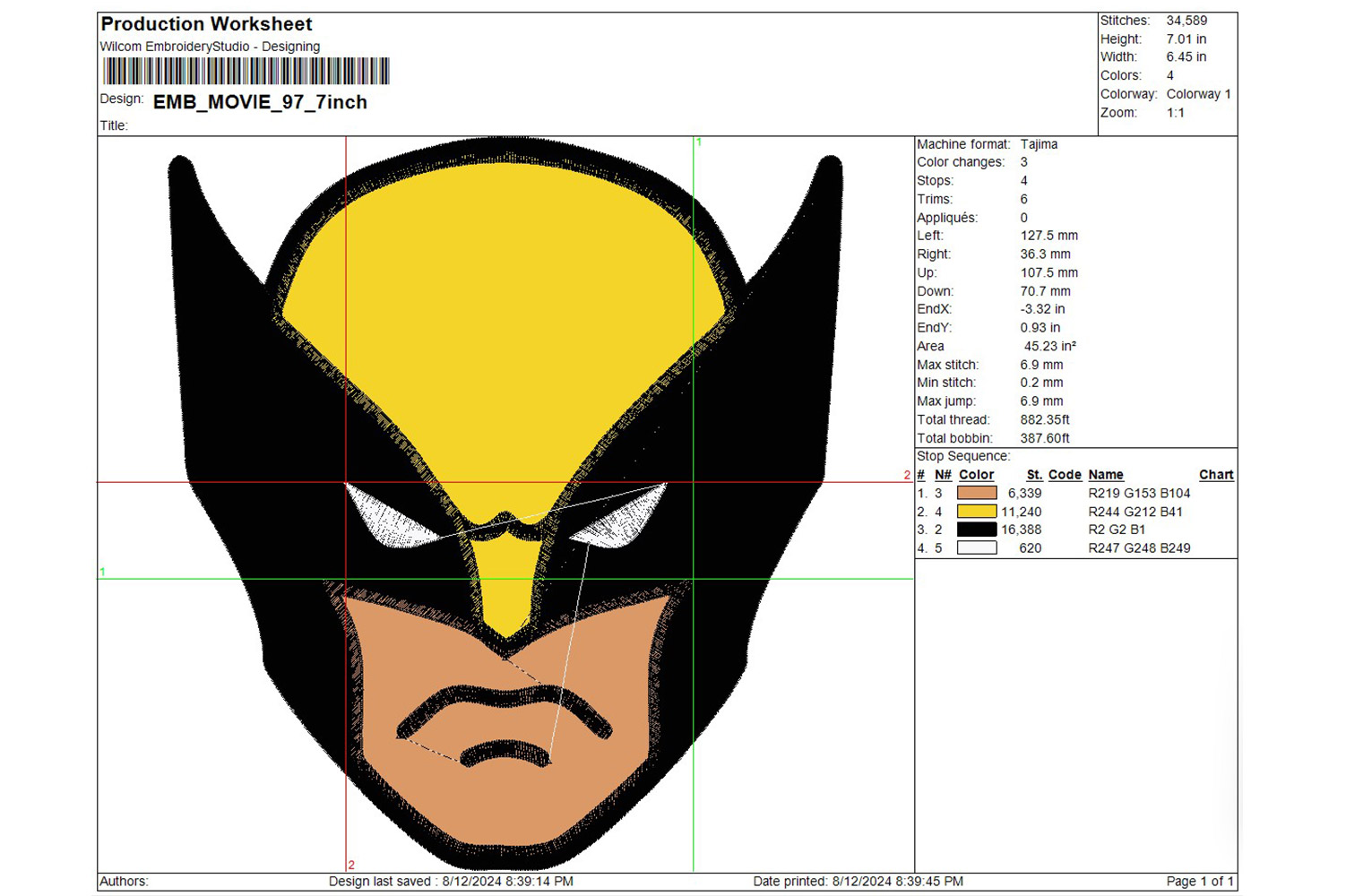
Task: Click the Down value 70.7 mm
Action: [1046, 291]
